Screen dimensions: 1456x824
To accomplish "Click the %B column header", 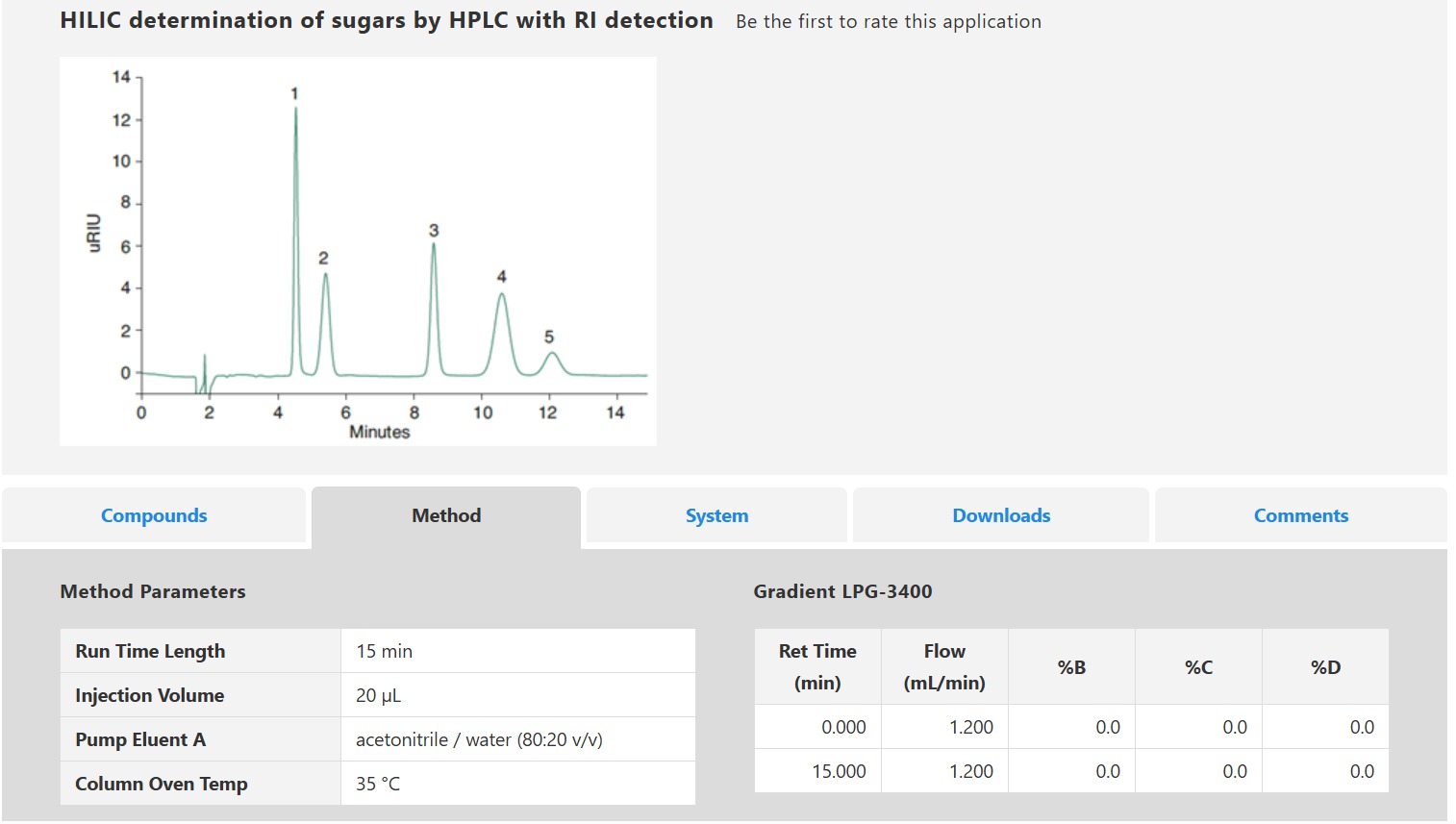I will [1071, 667].
